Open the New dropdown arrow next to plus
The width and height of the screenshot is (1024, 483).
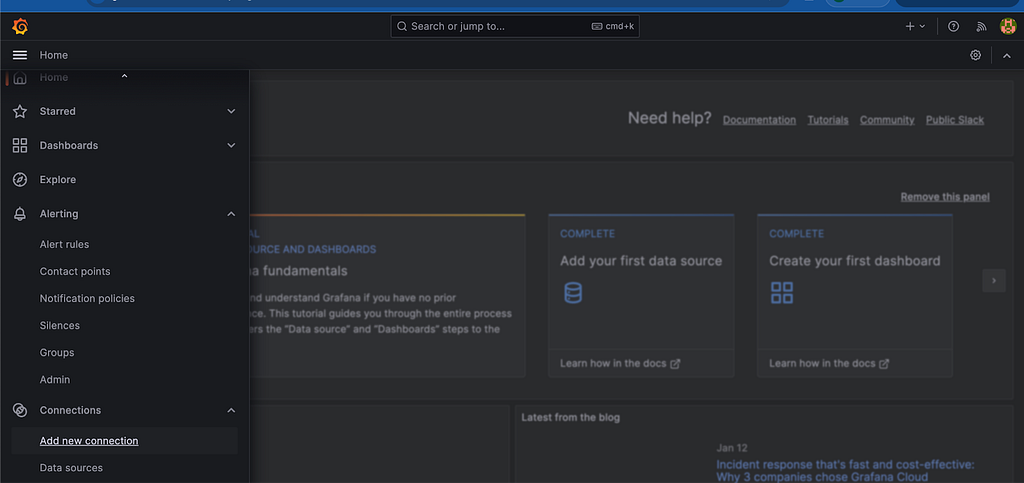pyautogui.click(x=922, y=27)
